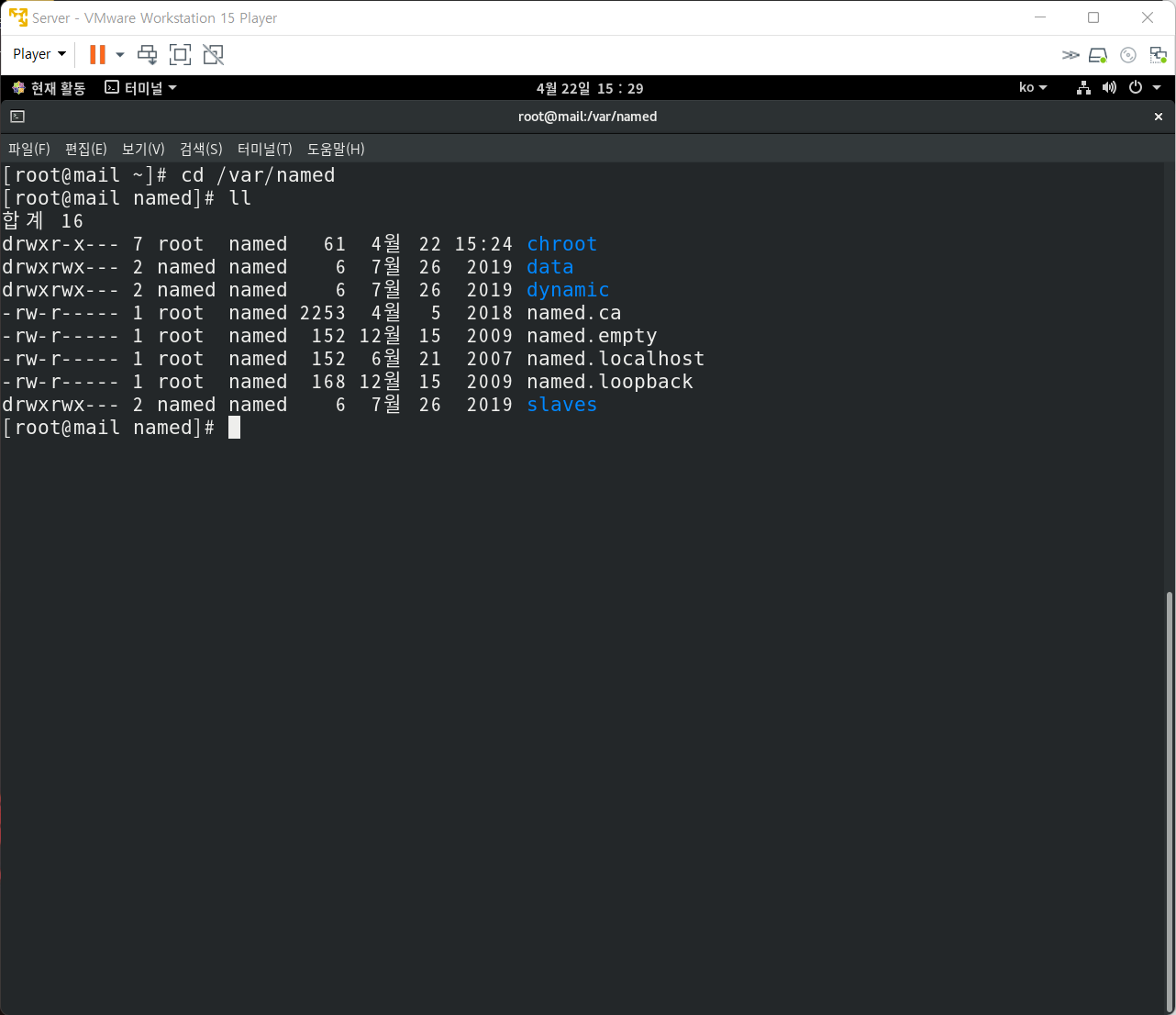Click the slaves directory name
Screen dimensions: 1176x1015
[562, 405]
